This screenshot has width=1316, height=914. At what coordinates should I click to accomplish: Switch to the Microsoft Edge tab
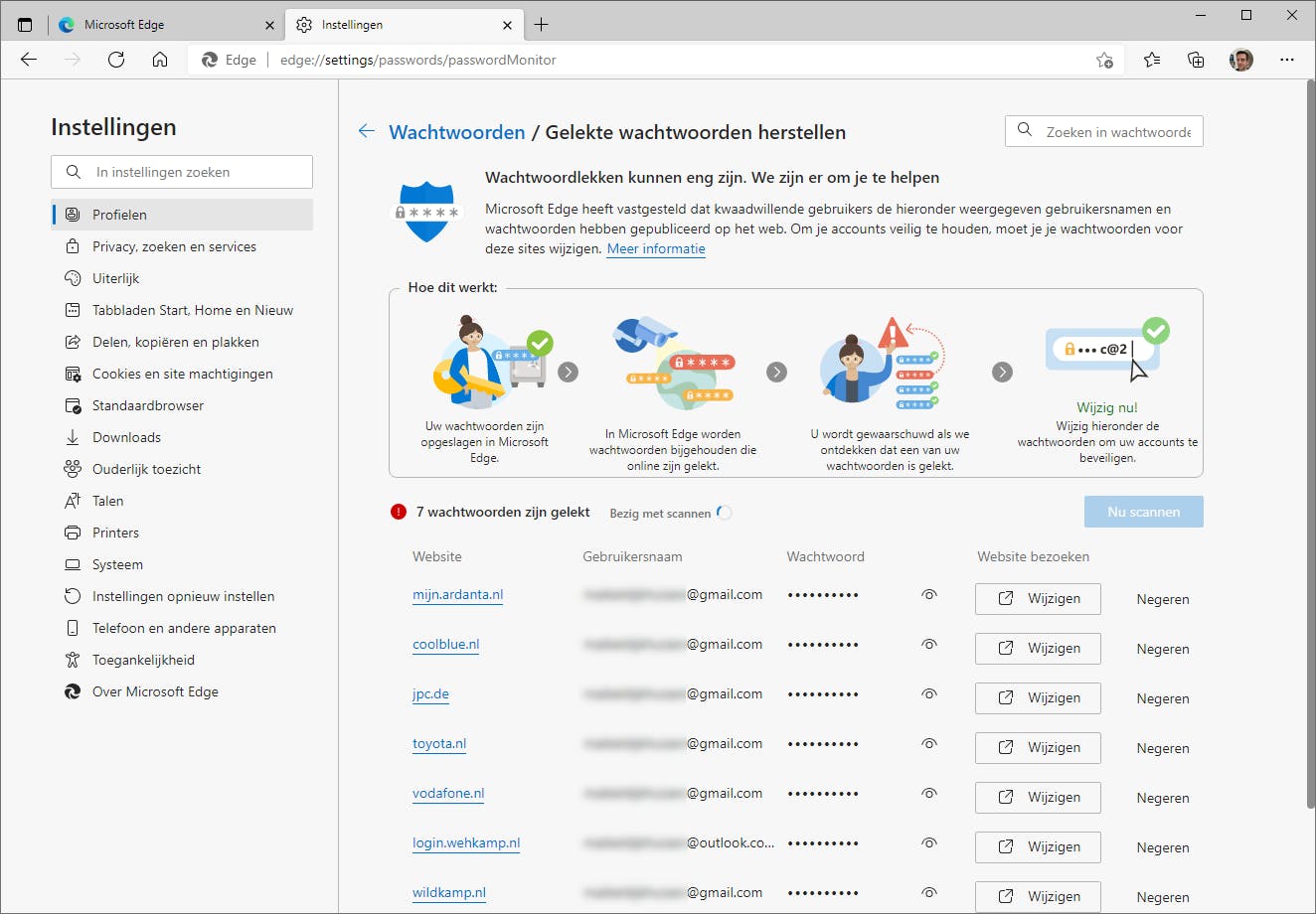(x=165, y=25)
